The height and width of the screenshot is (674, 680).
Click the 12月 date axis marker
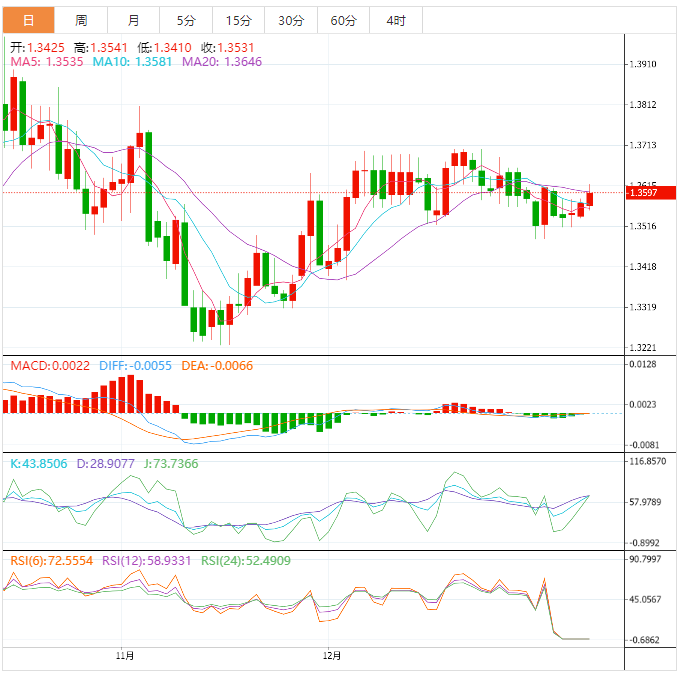pos(332,656)
